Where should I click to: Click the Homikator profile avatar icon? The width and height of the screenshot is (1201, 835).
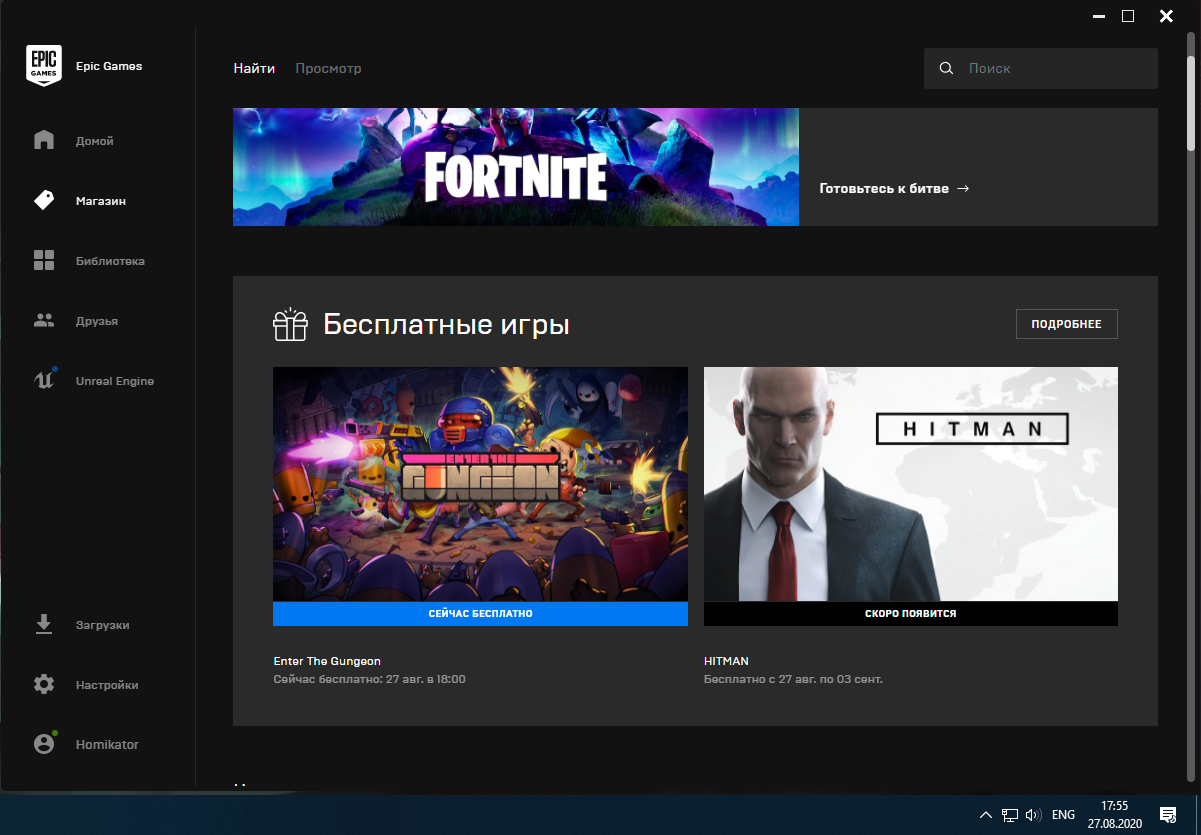tap(44, 744)
